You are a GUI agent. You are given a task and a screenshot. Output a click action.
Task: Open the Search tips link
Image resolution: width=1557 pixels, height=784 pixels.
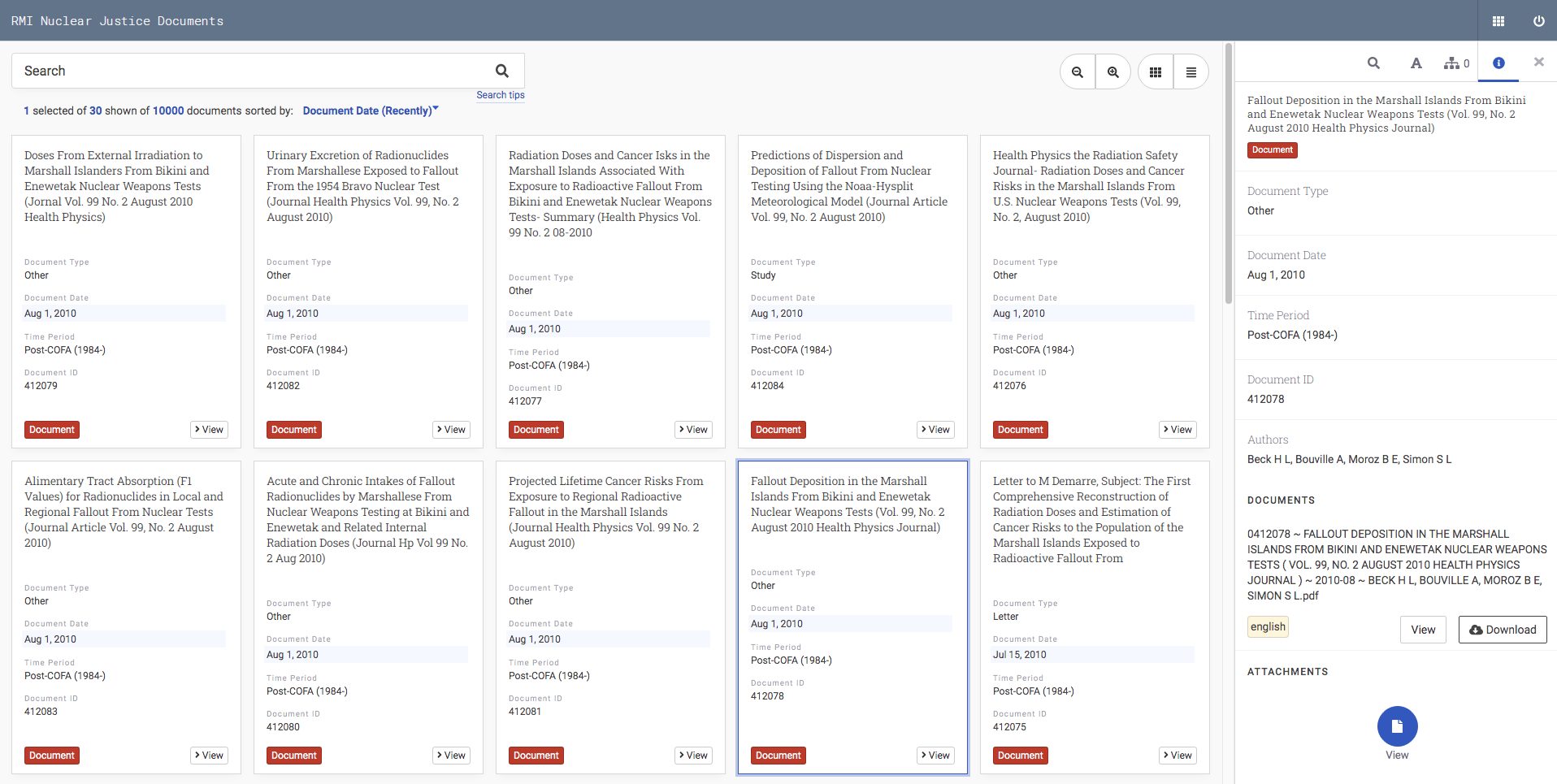point(501,95)
